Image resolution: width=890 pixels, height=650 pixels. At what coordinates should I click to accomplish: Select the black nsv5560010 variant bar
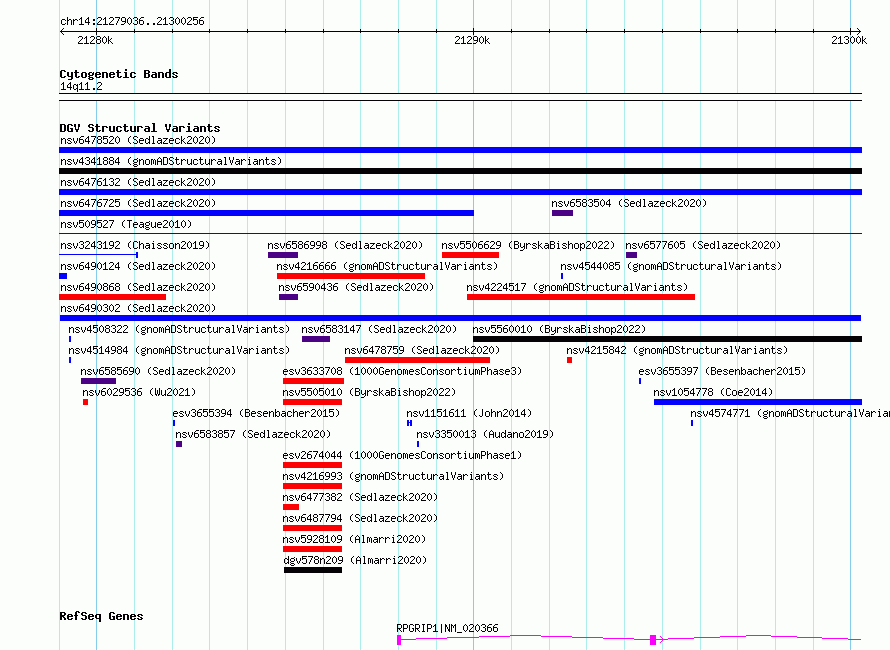tap(667, 339)
